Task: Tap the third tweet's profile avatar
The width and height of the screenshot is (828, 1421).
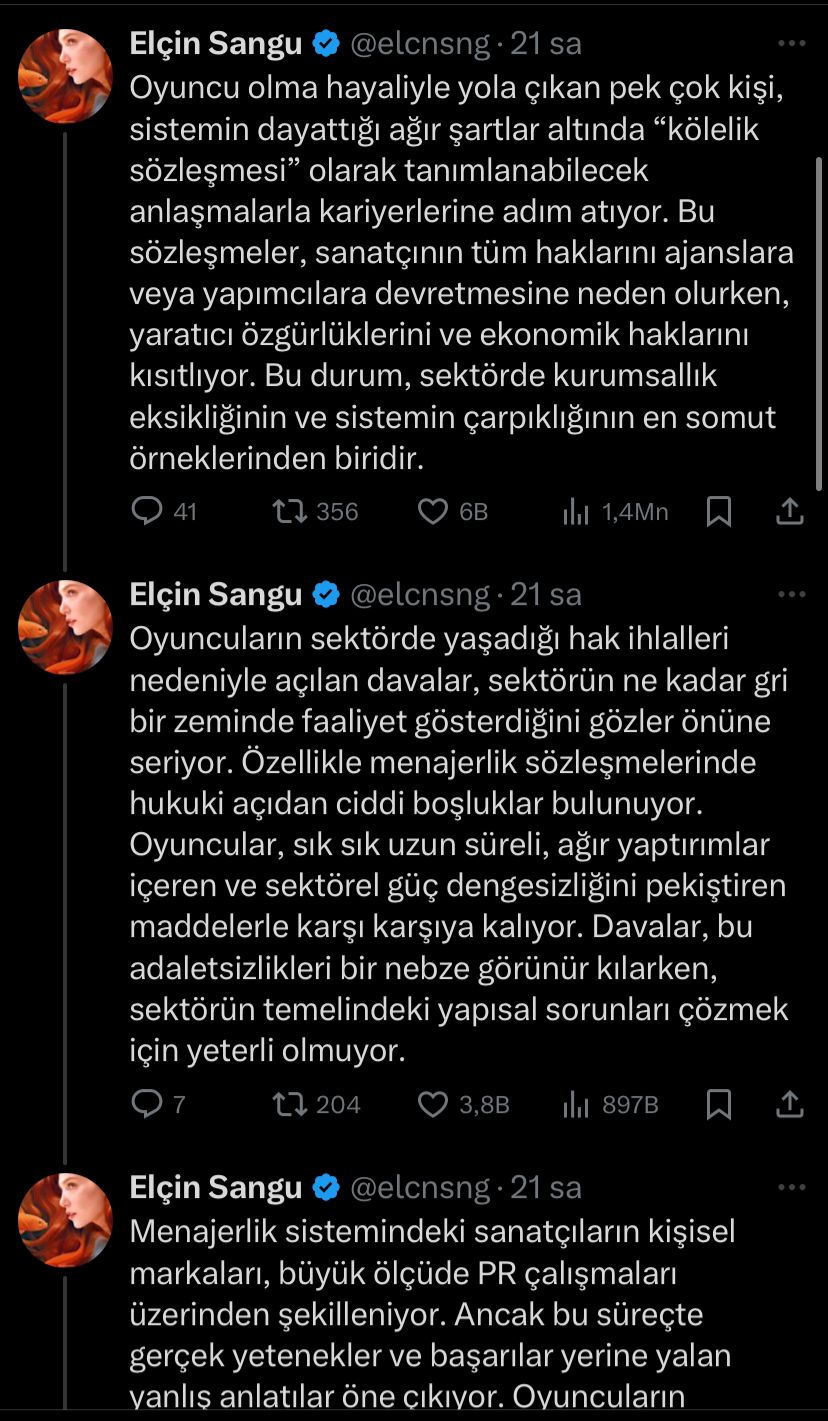Action: [x=66, y=1219]
